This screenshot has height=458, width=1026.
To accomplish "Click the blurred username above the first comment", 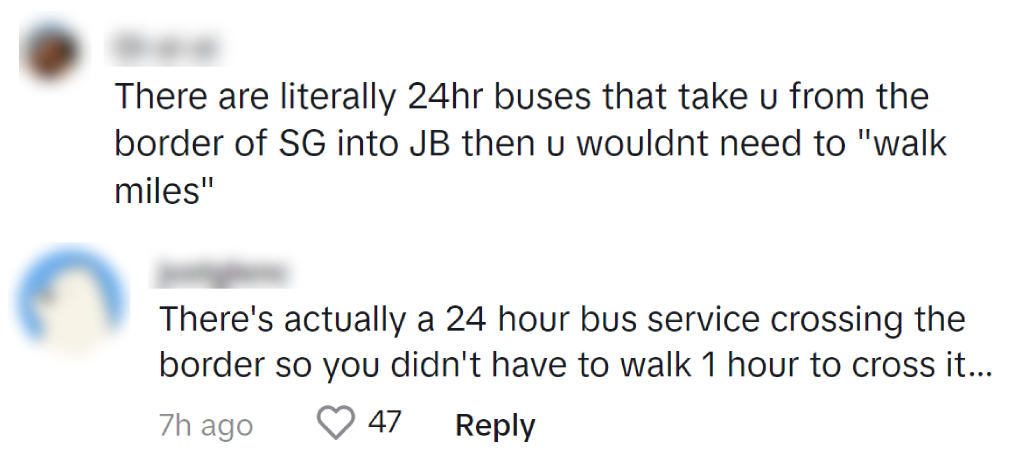I will tap(166, 46).
